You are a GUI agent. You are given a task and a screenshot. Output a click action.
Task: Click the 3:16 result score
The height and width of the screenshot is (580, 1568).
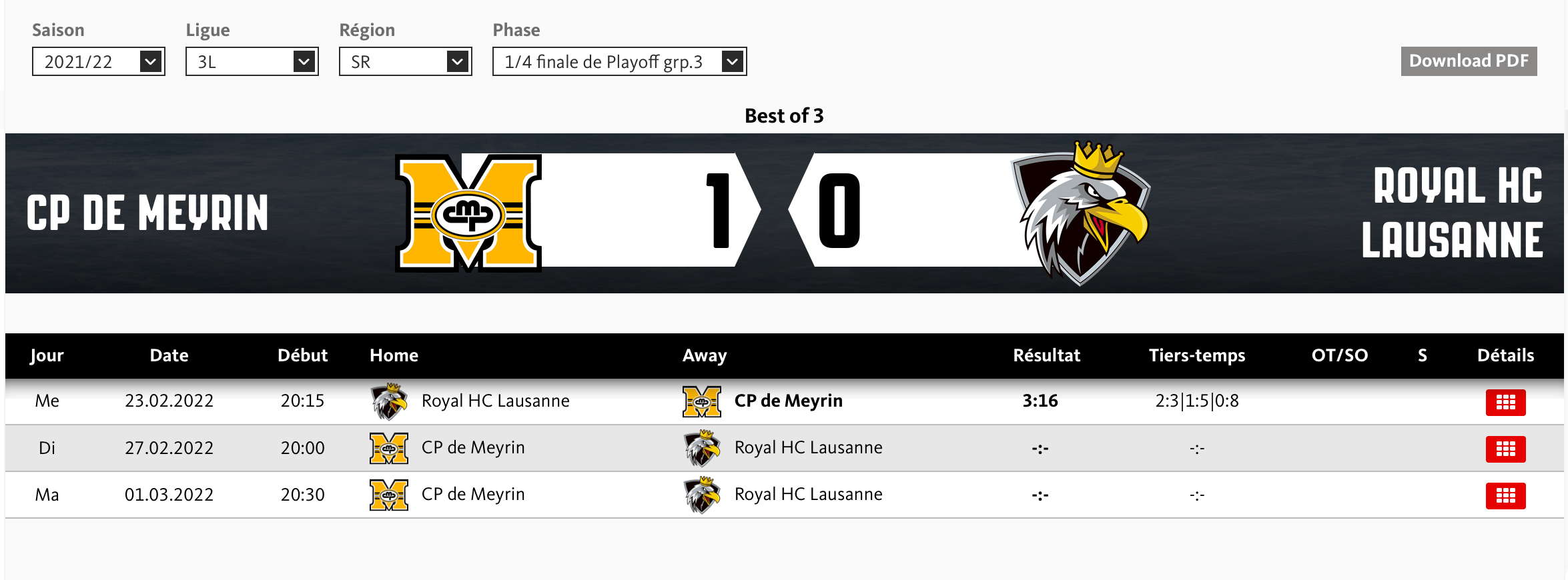point(1040,401)
